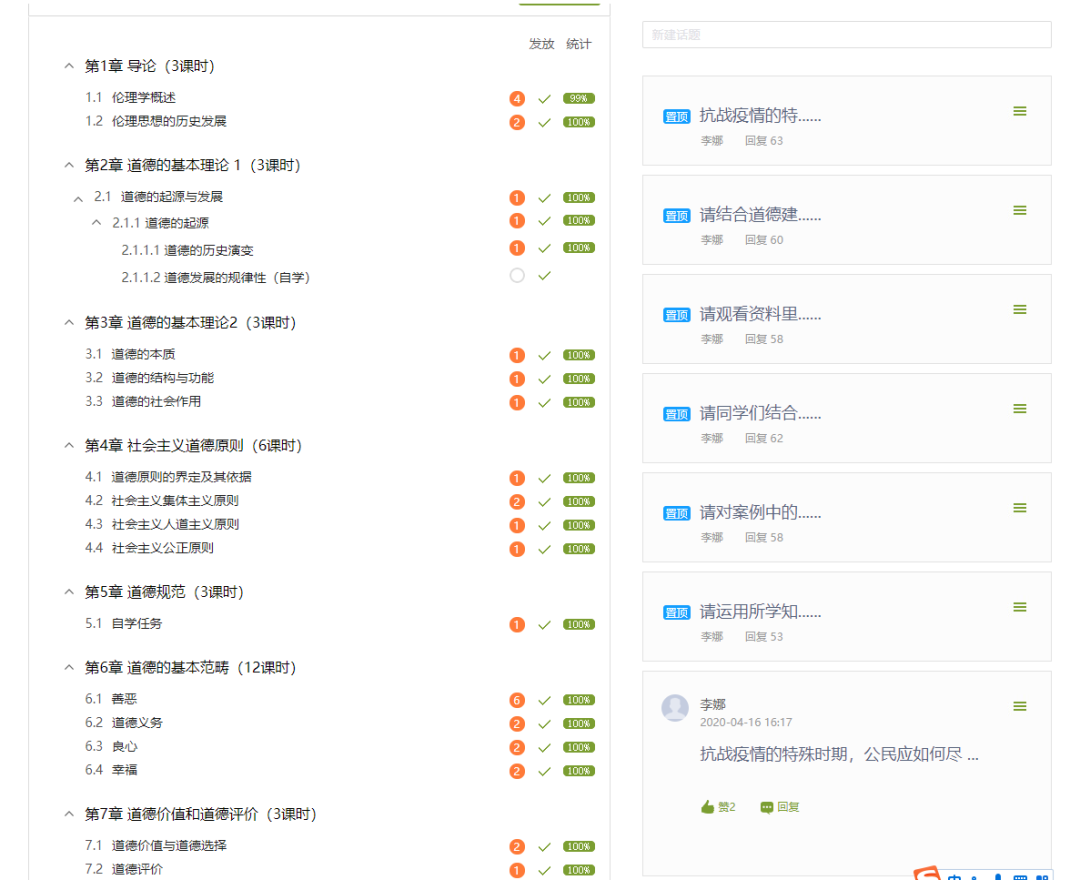
Task: Click the 发放 column header
Action: click(x=541, y=44)
